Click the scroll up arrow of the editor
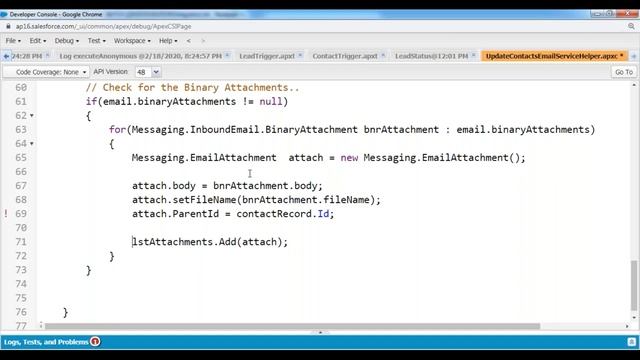Viewport: 640px width, 360px height. (x=633, y=85)
